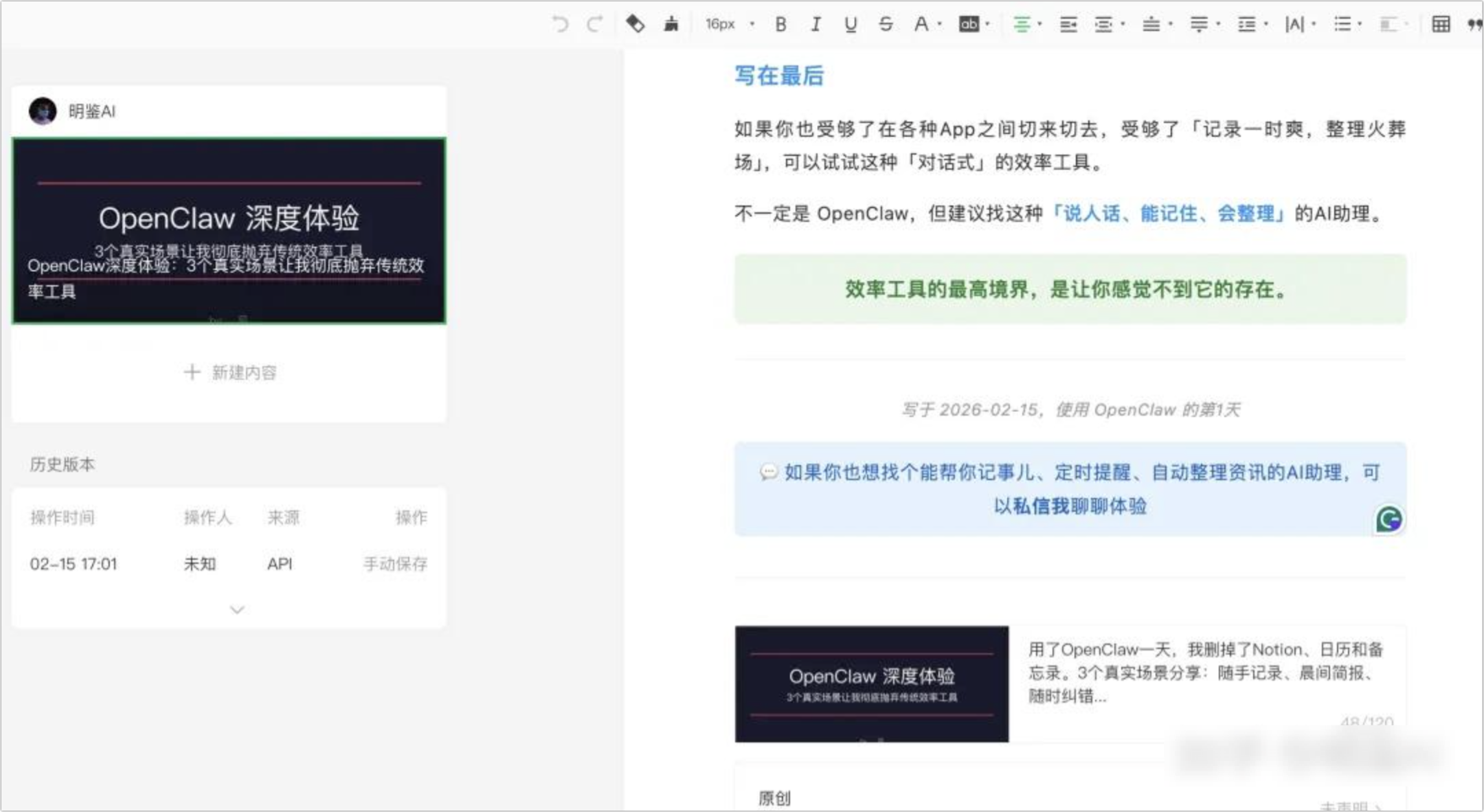1484x812 pixels.
Task: Click the undo icon
Action: click(x=560, y=24)
